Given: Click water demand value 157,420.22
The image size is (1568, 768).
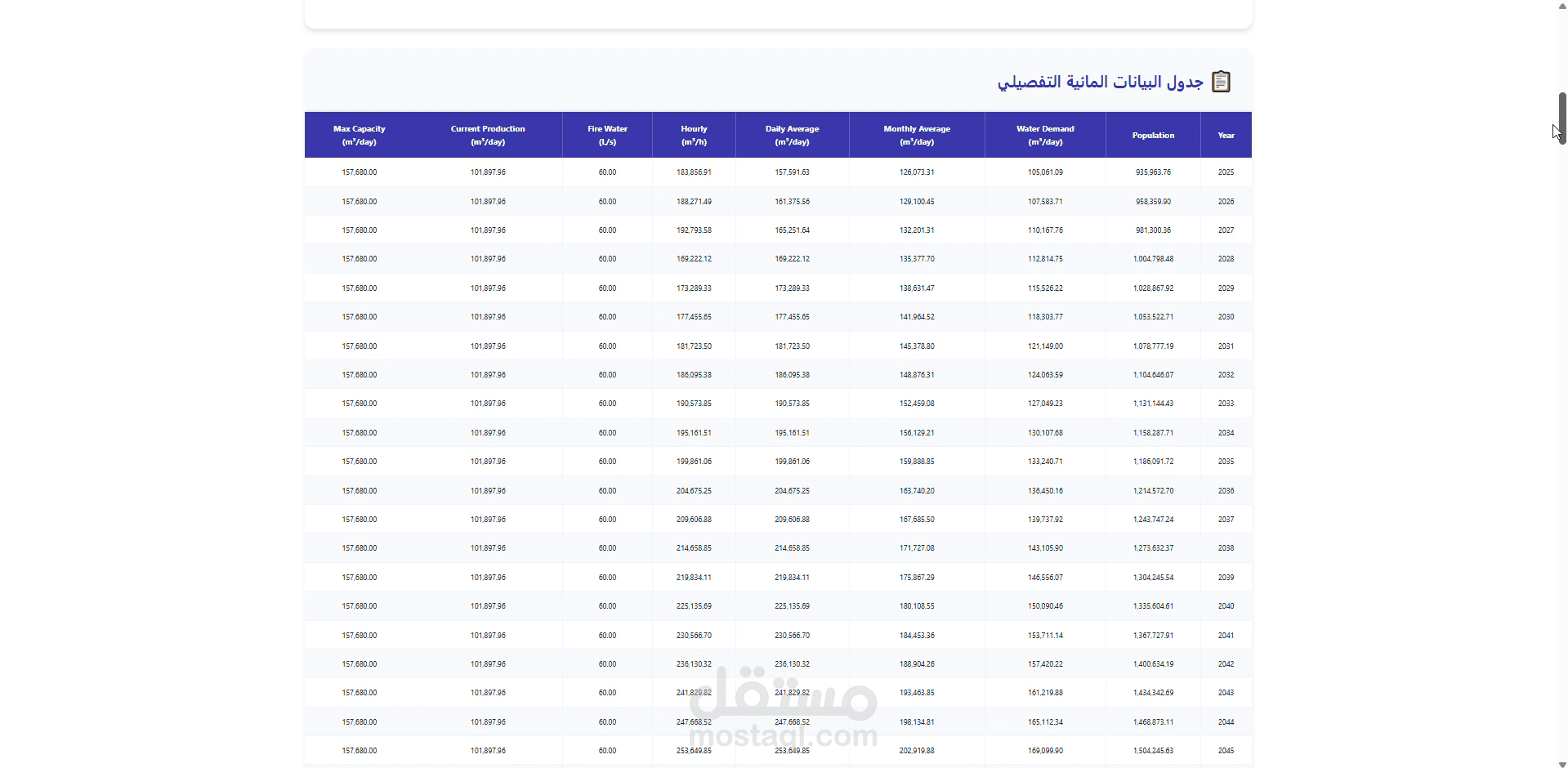Looking at the screenshot, I should (x=1045, y=664).
